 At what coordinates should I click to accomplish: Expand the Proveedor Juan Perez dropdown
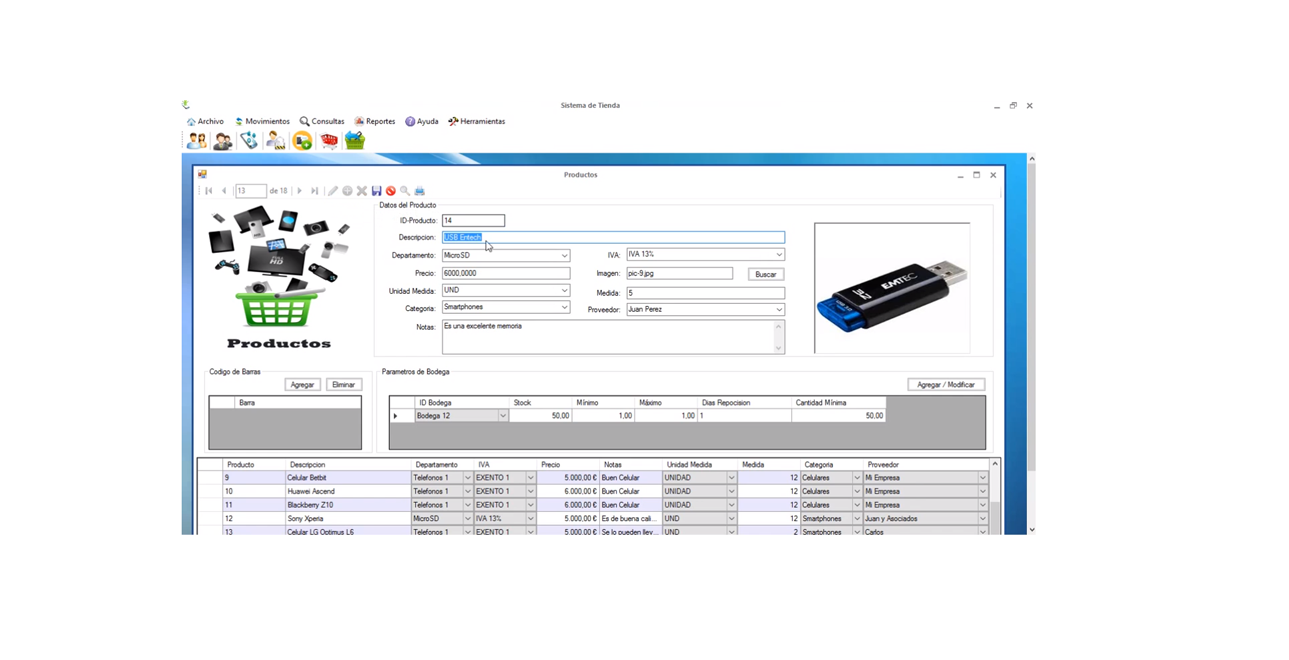(x=778, y=310)
